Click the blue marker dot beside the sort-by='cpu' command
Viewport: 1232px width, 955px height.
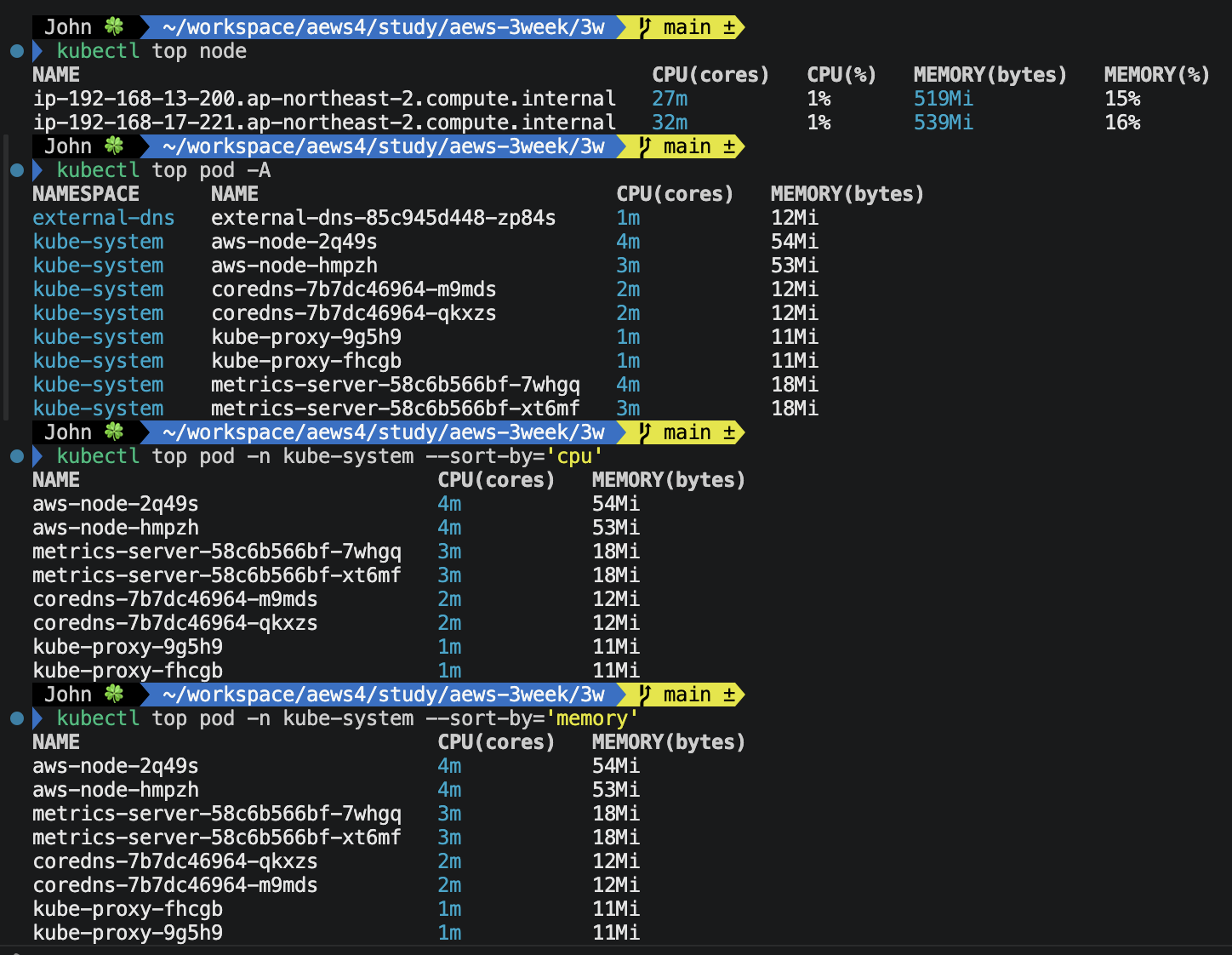[16, 456]
